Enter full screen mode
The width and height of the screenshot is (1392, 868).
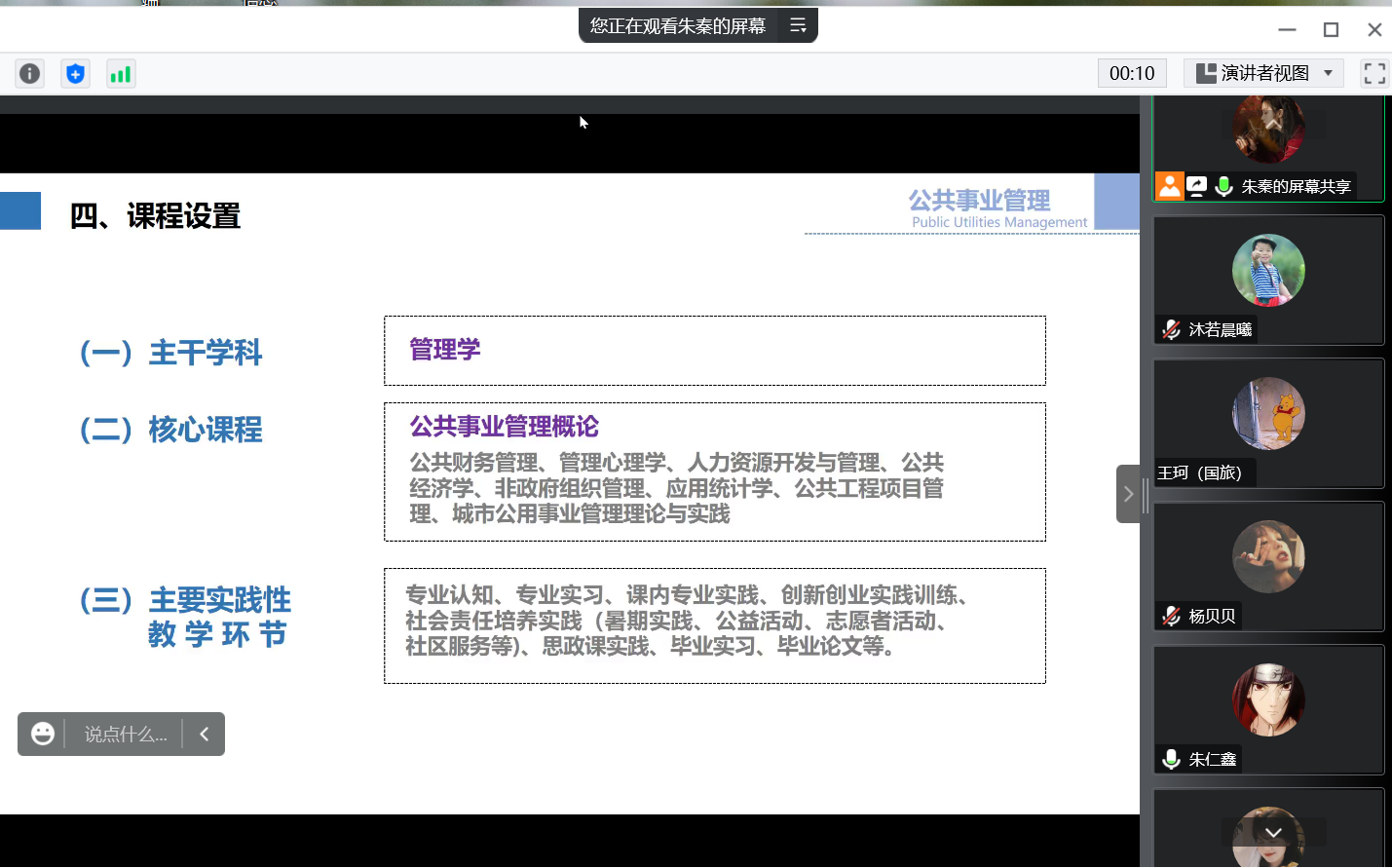(1373, 74)
